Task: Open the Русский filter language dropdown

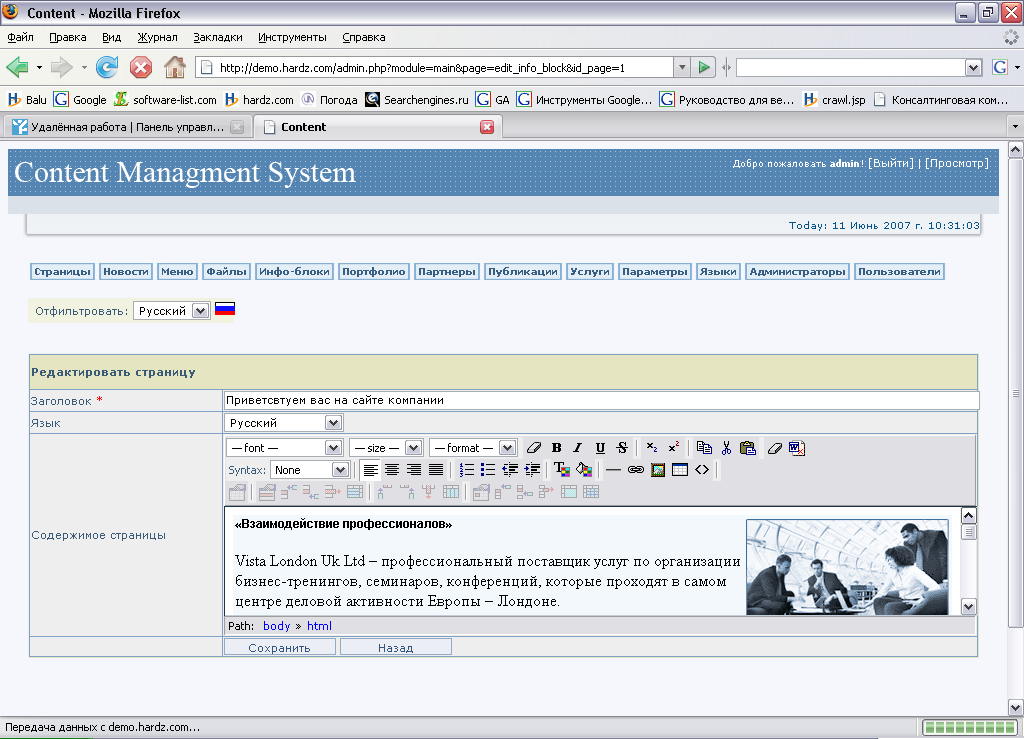Action: [172, 311]
